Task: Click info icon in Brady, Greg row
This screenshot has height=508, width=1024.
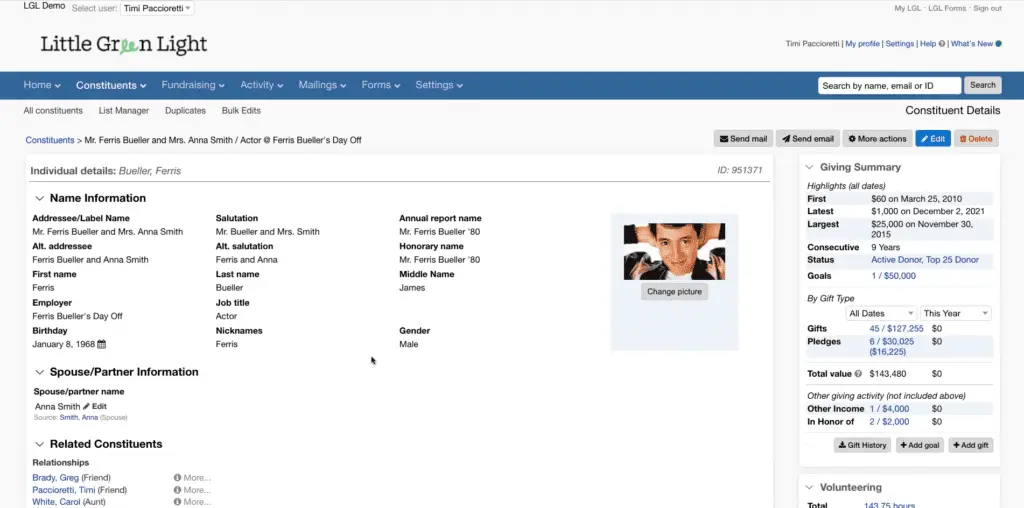Action: tap(177, 478)
